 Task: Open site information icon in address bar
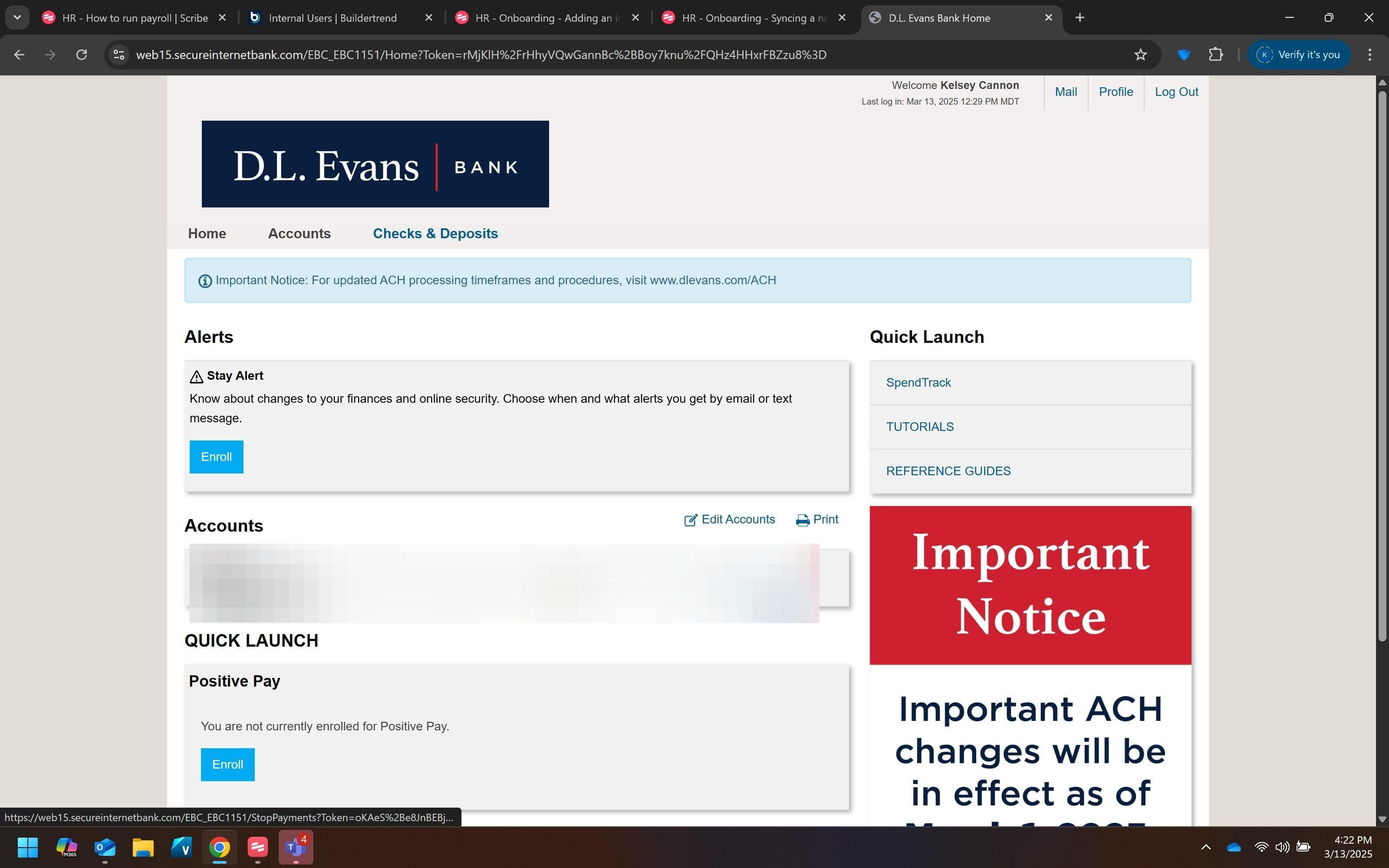tap(119, 55)
